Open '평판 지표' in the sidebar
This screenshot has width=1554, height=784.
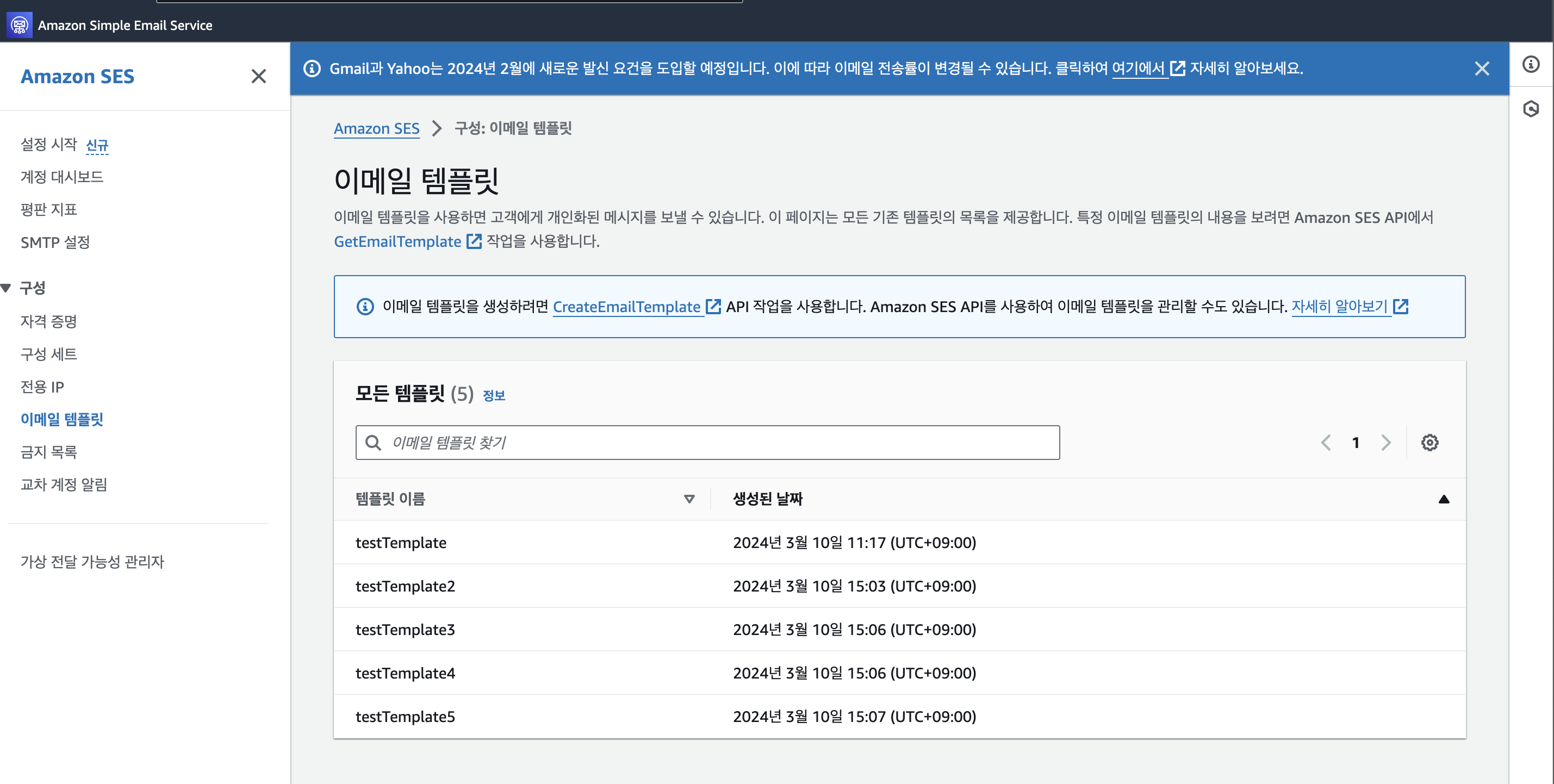coord(49,209)
